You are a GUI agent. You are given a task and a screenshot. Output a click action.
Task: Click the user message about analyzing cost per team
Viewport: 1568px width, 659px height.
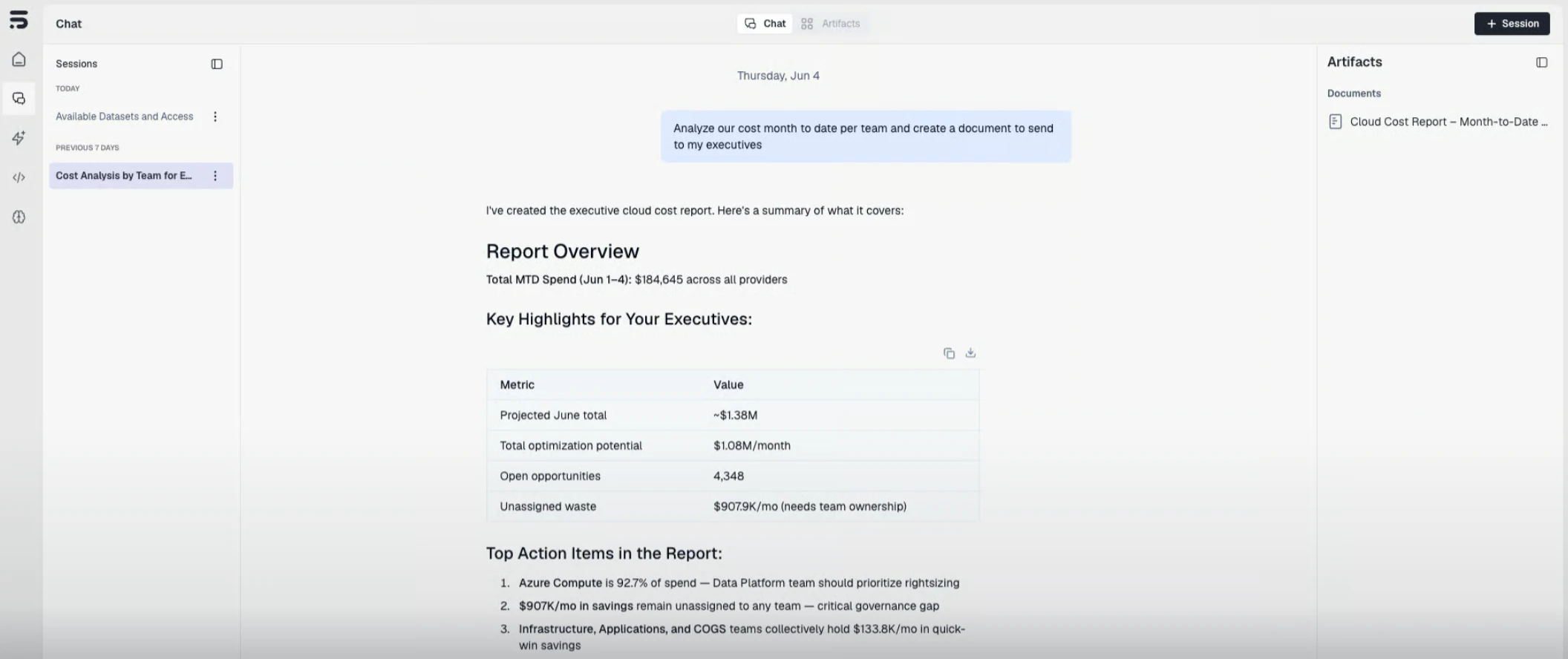[866, 137]
